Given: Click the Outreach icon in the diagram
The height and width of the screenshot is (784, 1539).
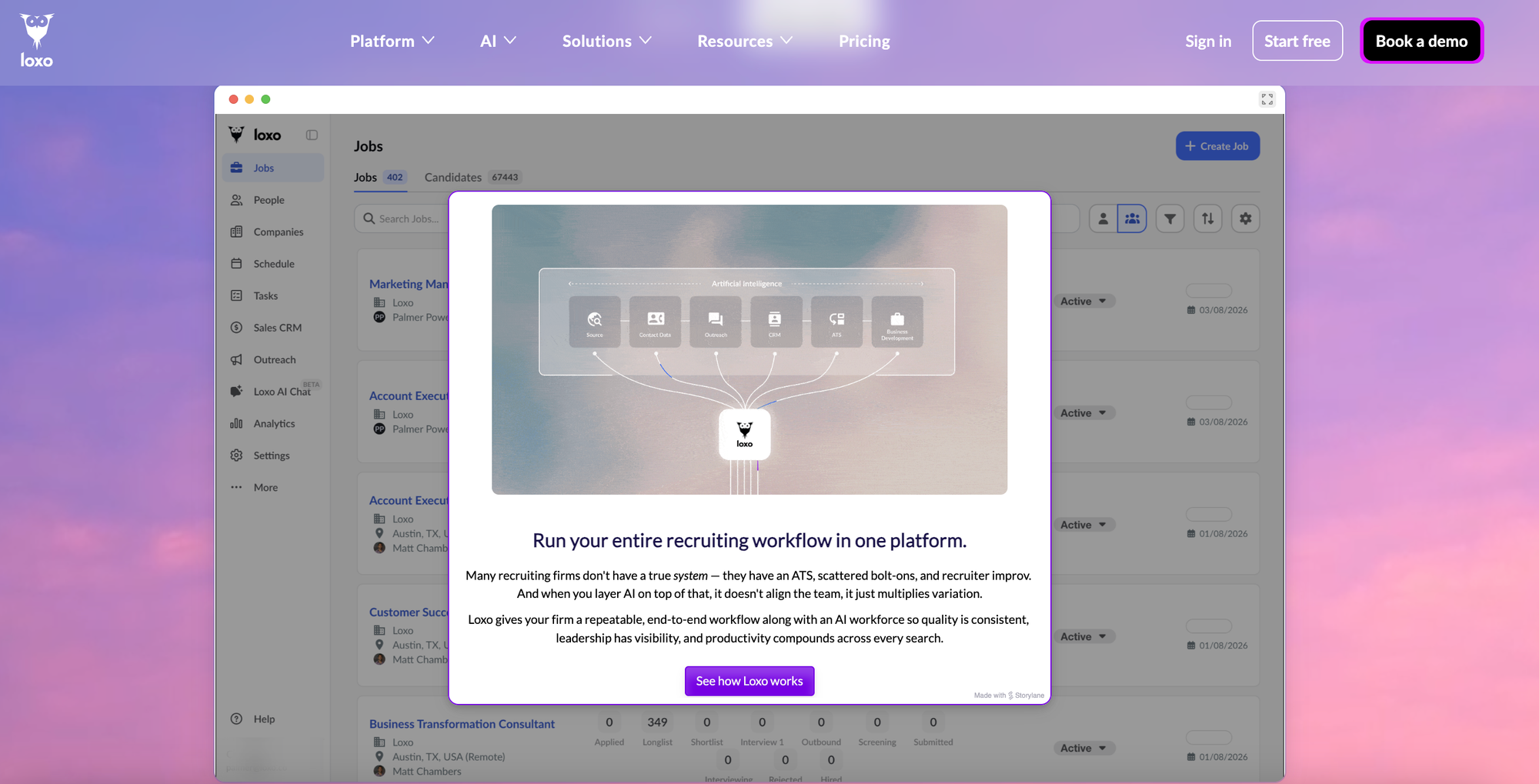Looking at the screenshot, I should [716, 322].
